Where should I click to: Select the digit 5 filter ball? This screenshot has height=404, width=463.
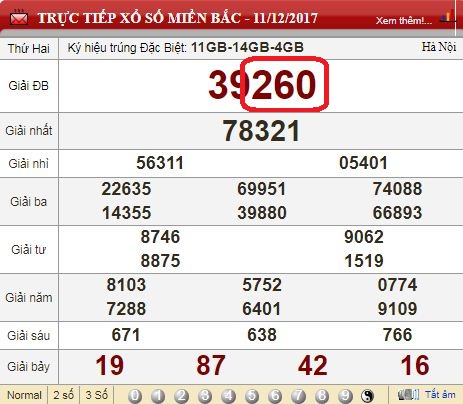[x=252, y=396]
